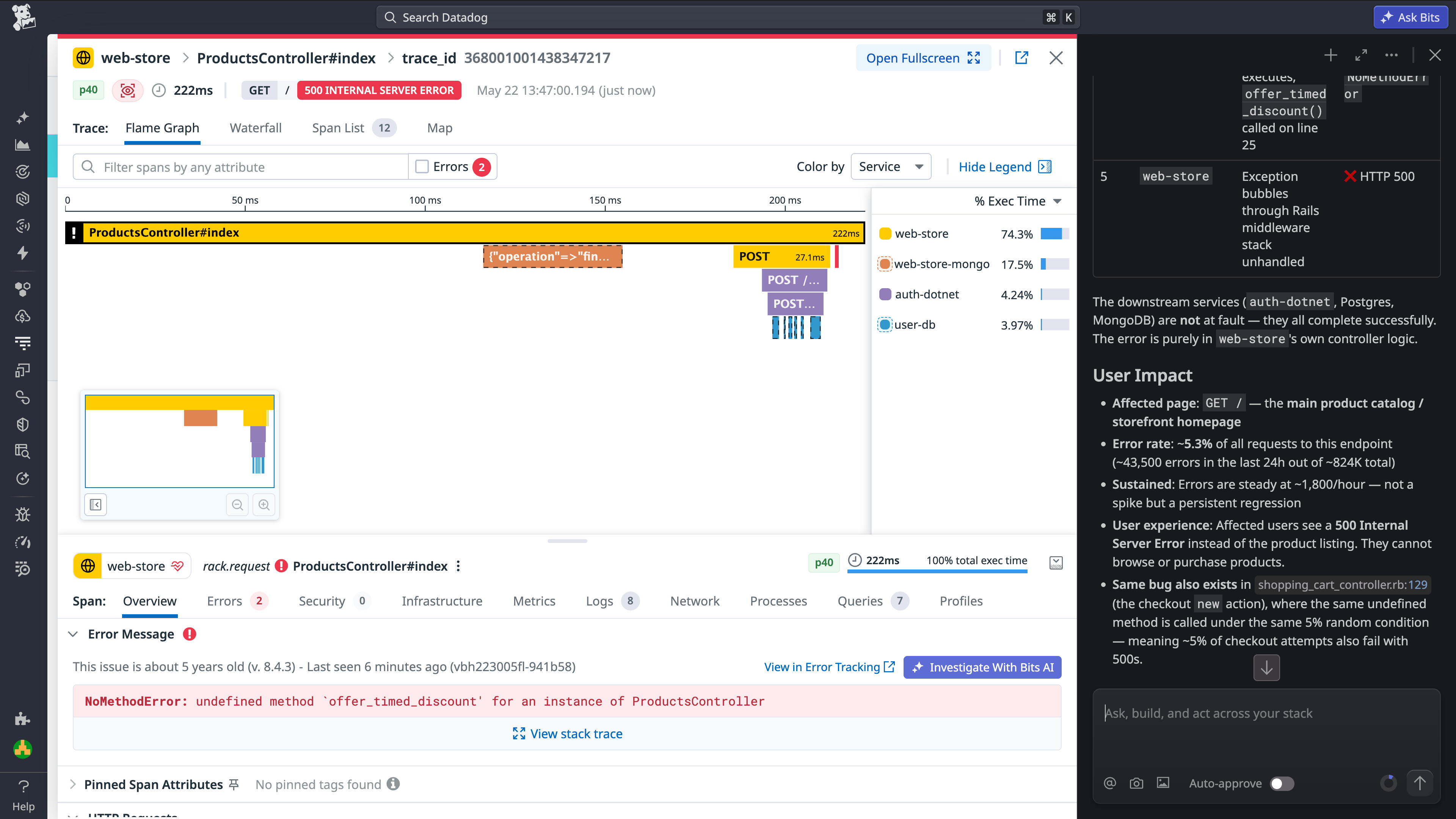
Task: Click the camera screenshot icon in chat input
Action: coord(1136,783)
